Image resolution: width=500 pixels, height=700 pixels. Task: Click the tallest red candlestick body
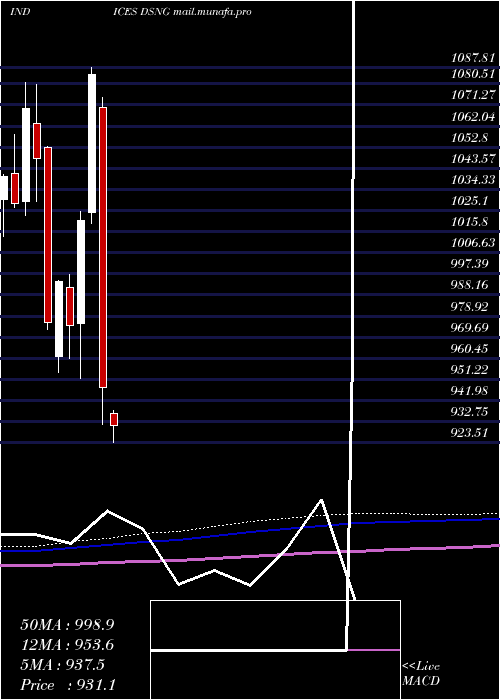click(x=103, y=247)
